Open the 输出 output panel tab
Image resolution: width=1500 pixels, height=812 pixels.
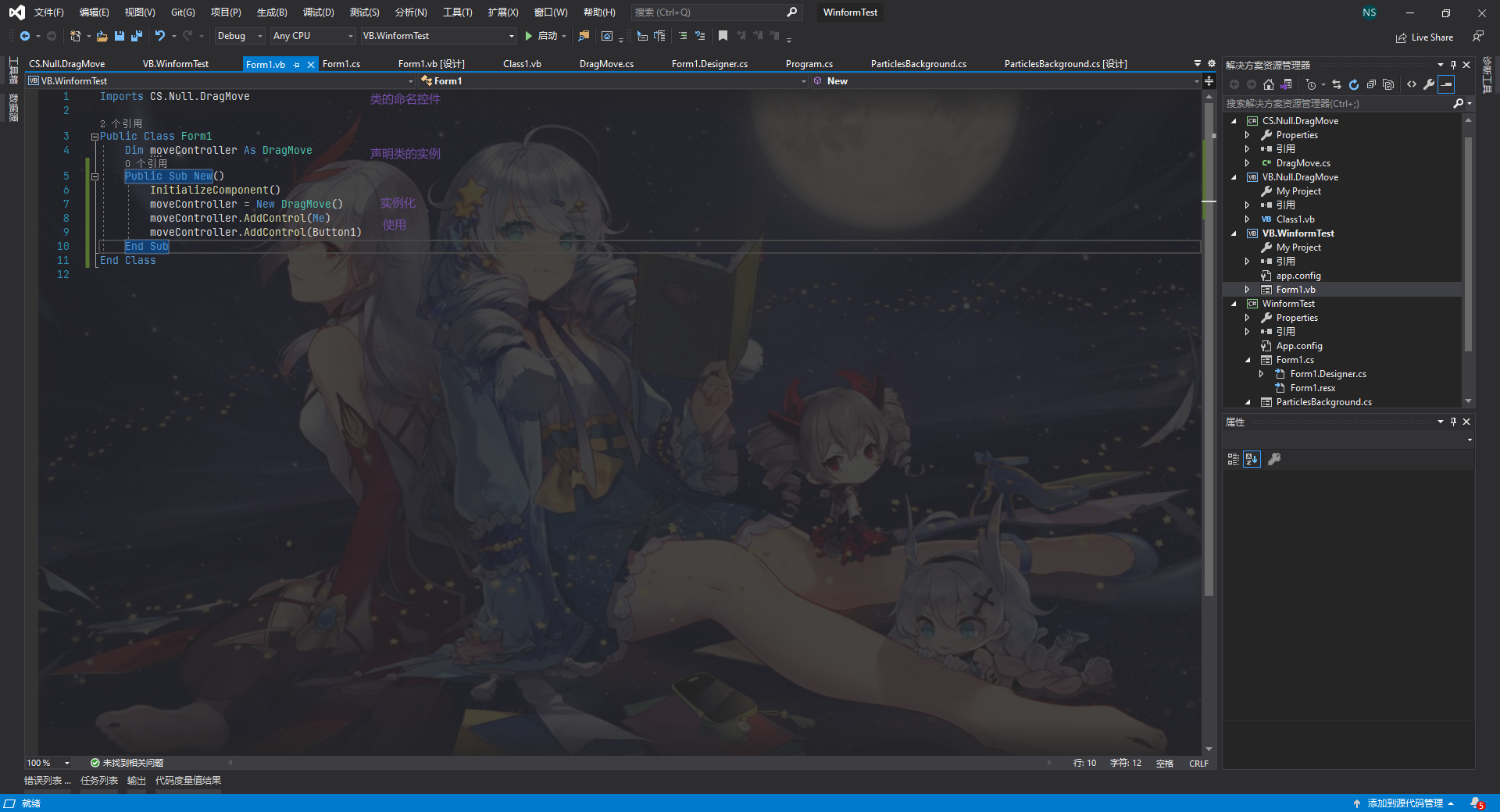tap(137, 781)
